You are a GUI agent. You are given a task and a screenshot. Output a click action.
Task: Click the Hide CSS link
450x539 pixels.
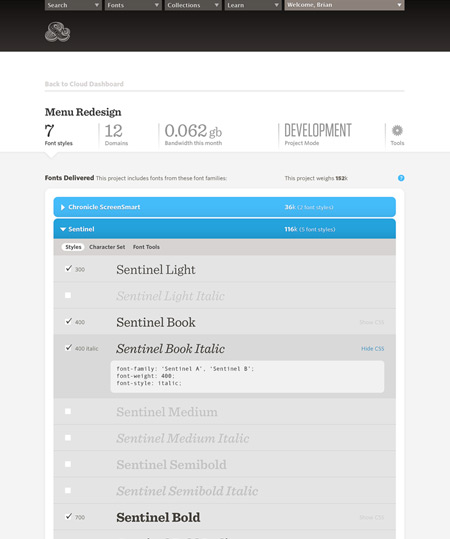click(x=372, y=349)
